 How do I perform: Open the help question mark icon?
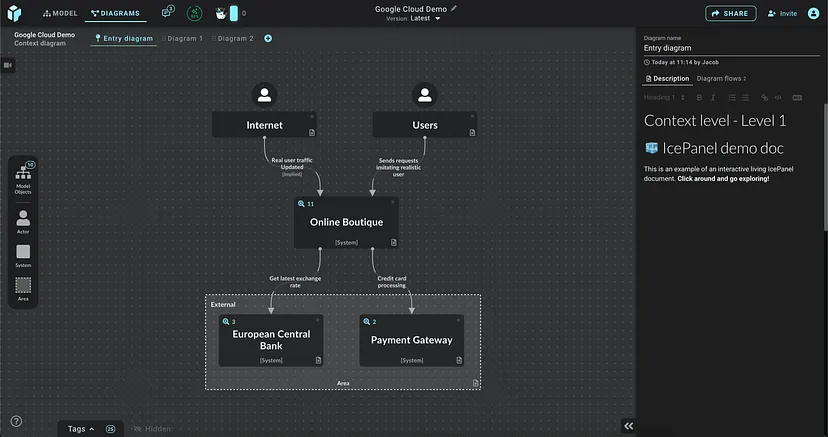16,421
